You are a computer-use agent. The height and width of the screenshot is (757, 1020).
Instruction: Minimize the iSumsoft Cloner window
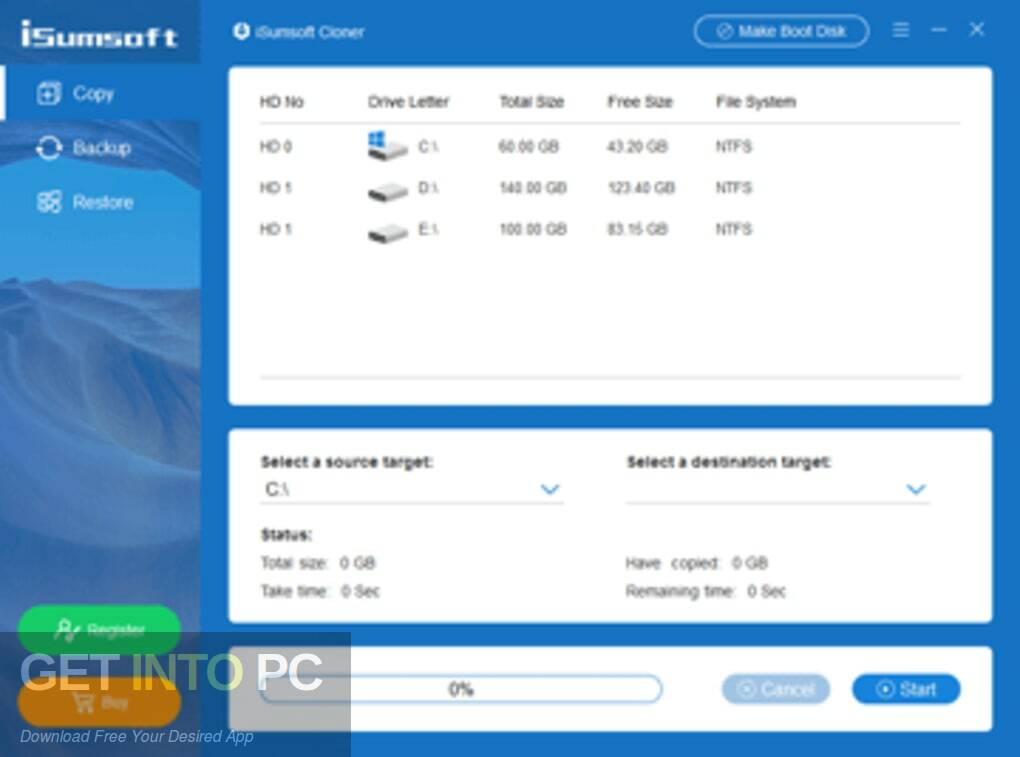click(939, 30)
